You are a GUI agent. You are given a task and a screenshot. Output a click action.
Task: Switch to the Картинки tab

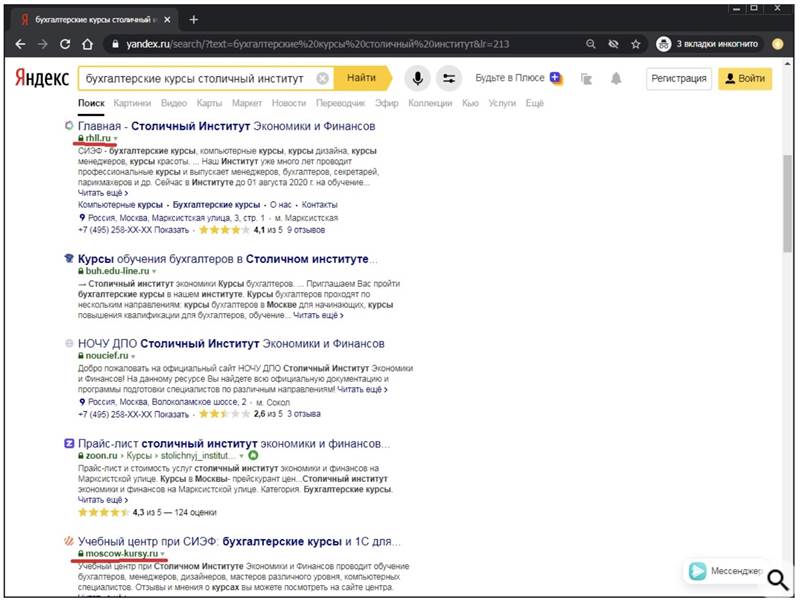(132, 103)
